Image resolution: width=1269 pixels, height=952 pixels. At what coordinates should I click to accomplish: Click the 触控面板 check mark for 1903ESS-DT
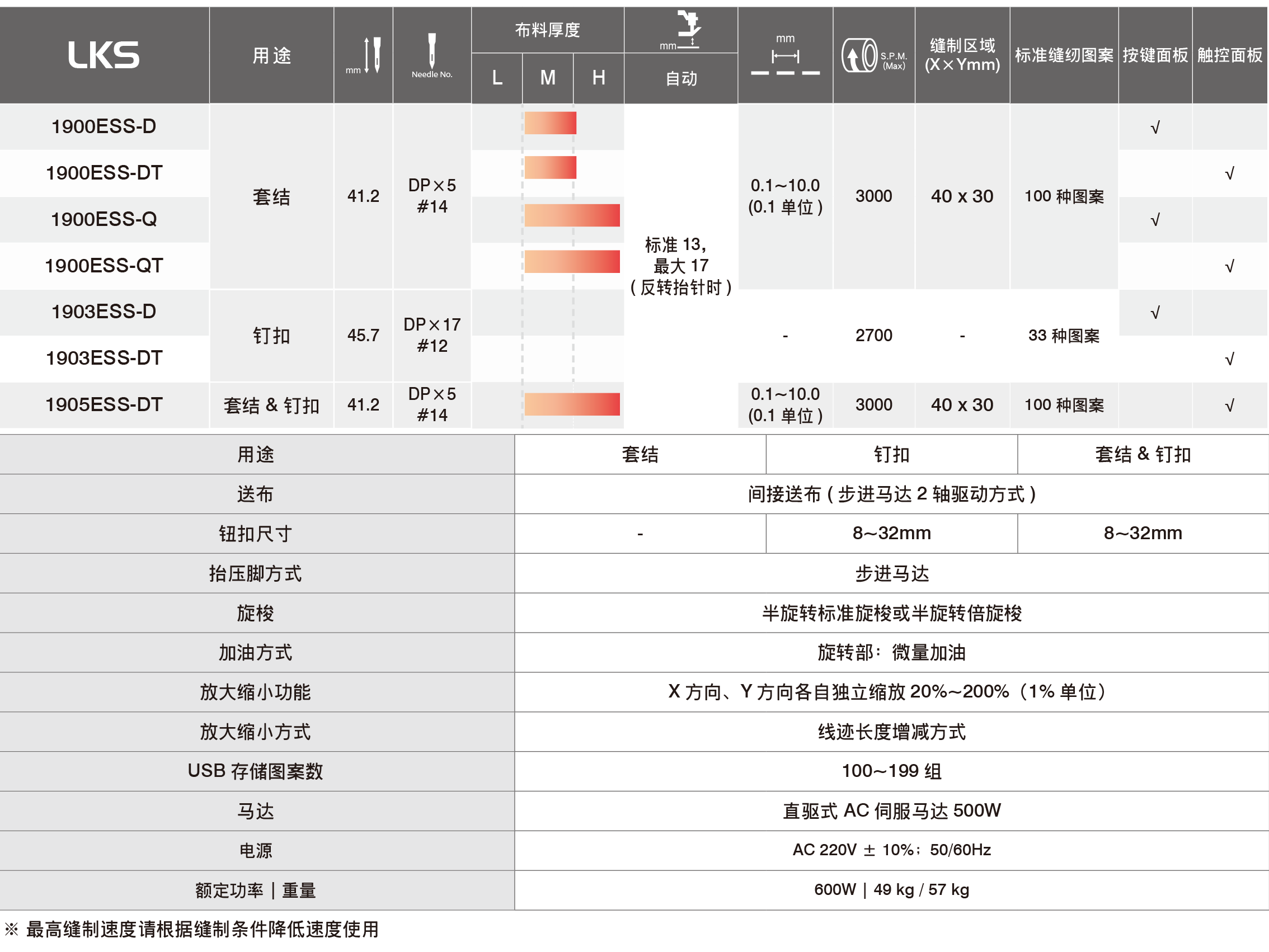tap(1229, 359)
